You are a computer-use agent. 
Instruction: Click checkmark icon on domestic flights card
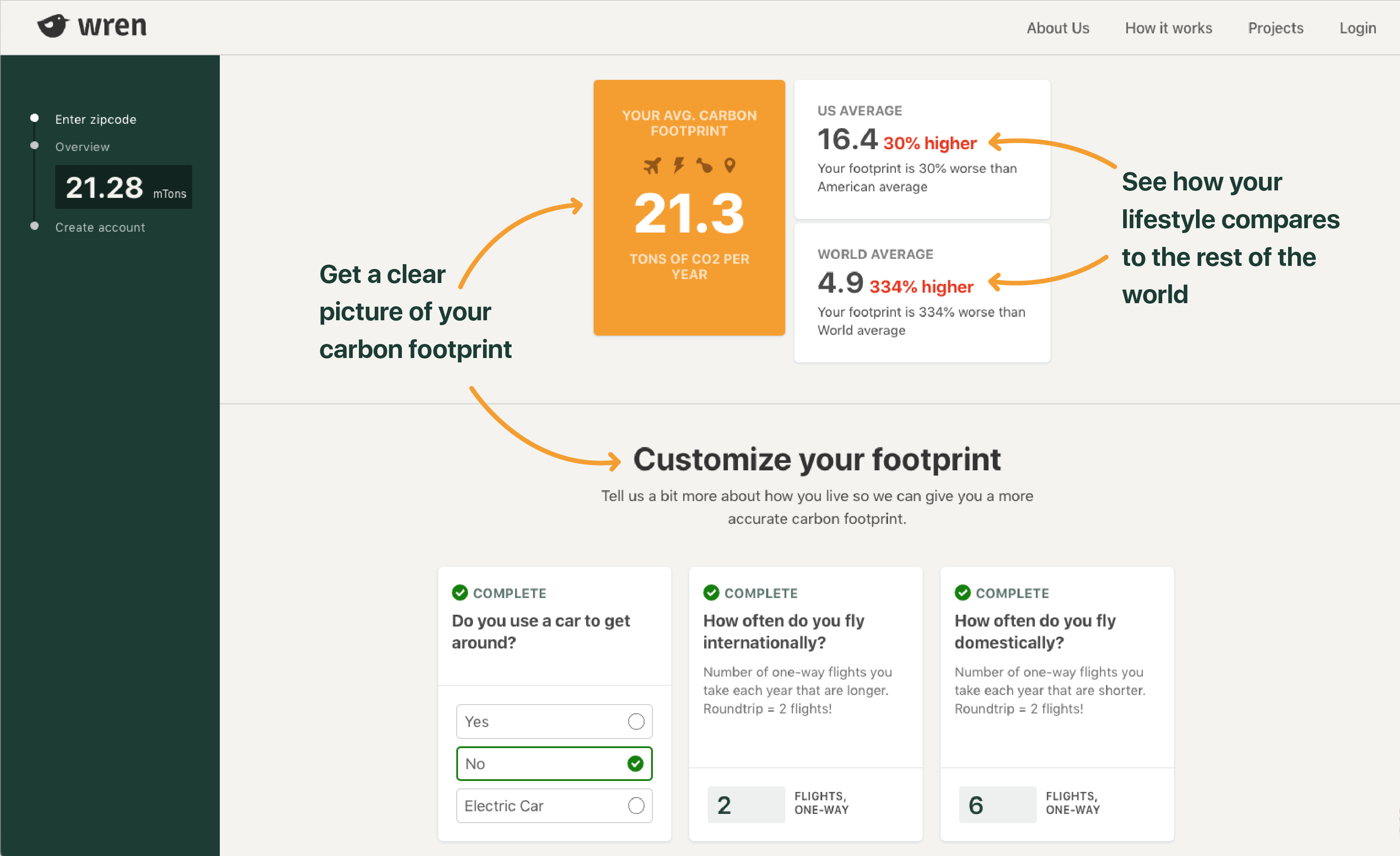(x=963, y=592)
